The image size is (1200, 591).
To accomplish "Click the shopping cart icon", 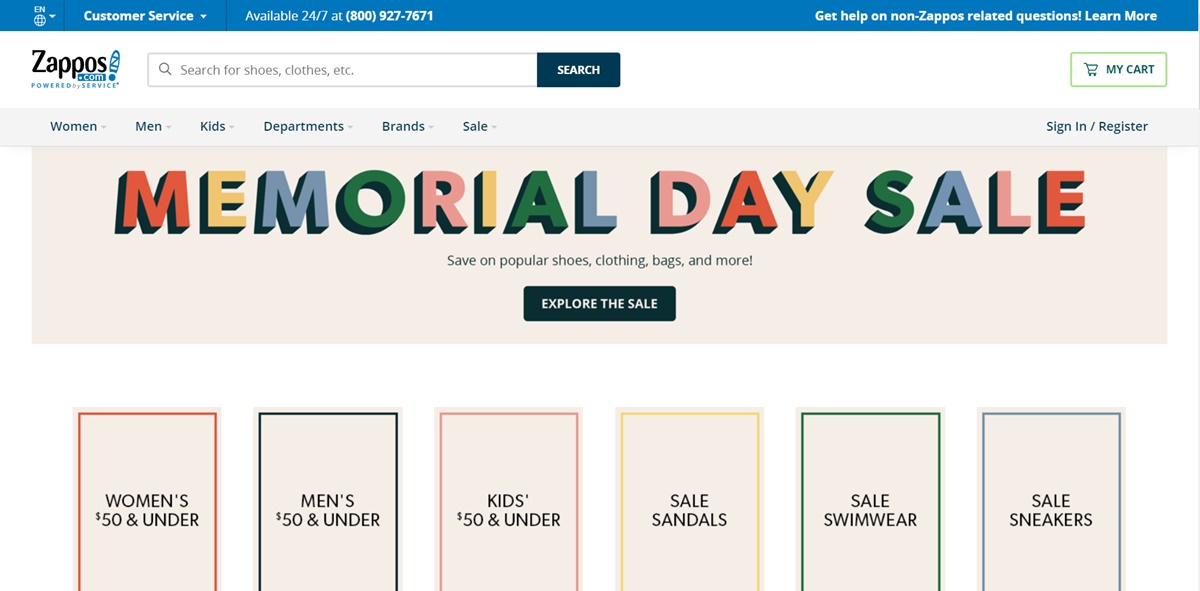I will point(1090,70).
